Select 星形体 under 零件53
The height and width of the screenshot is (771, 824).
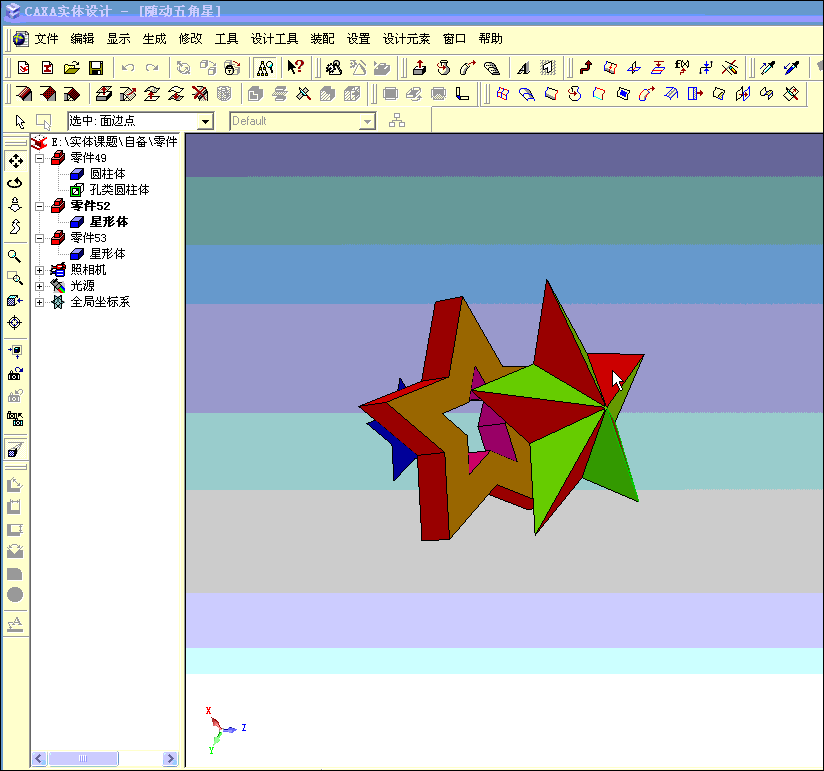(x=108, y=254)
